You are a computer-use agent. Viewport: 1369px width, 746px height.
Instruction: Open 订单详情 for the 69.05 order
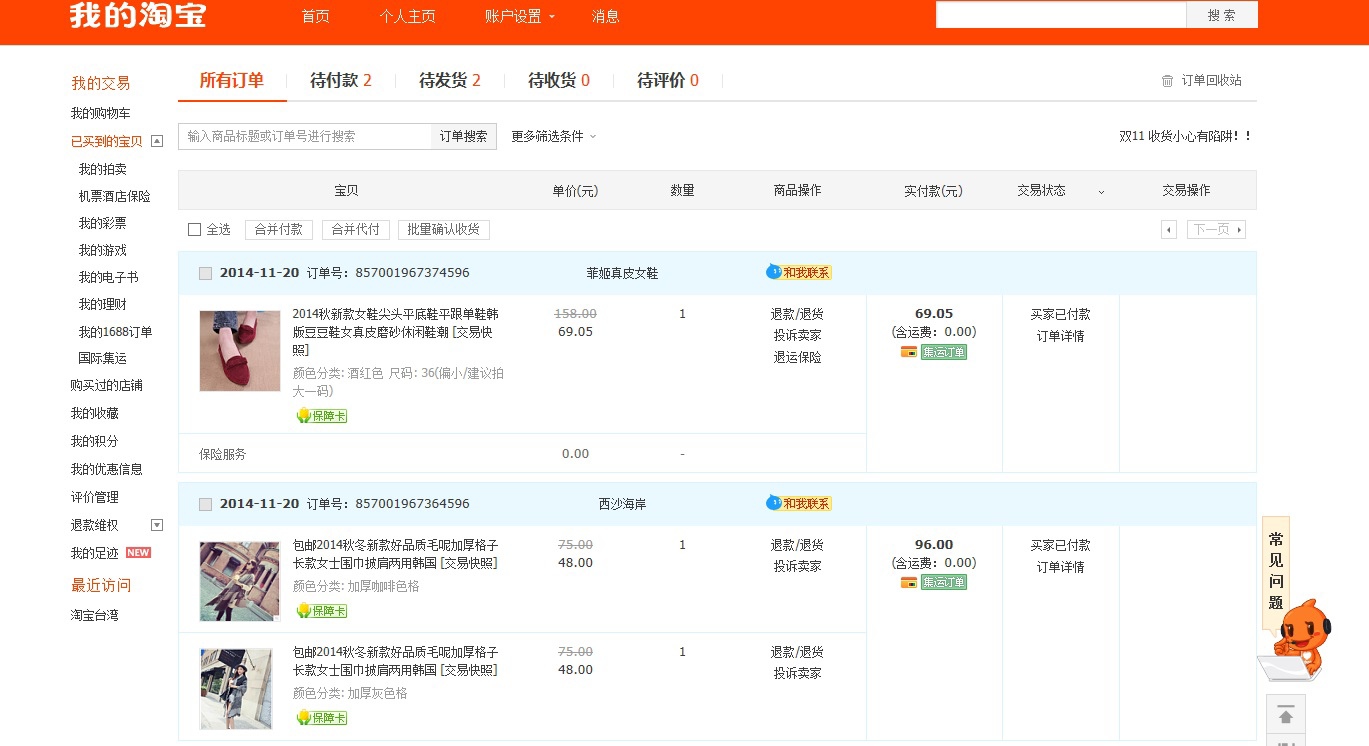point(1060,336)
